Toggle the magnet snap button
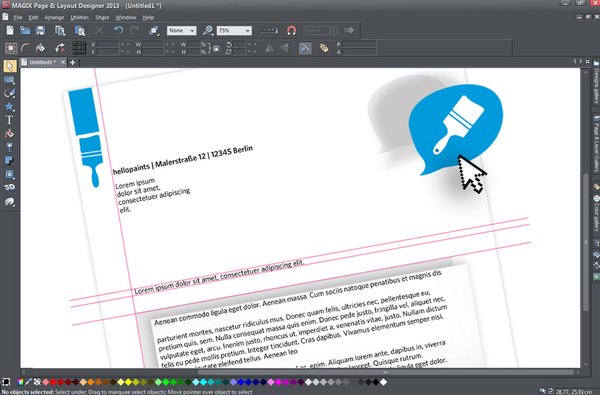Screen dimensions: 600x395 tap(292, 30)
